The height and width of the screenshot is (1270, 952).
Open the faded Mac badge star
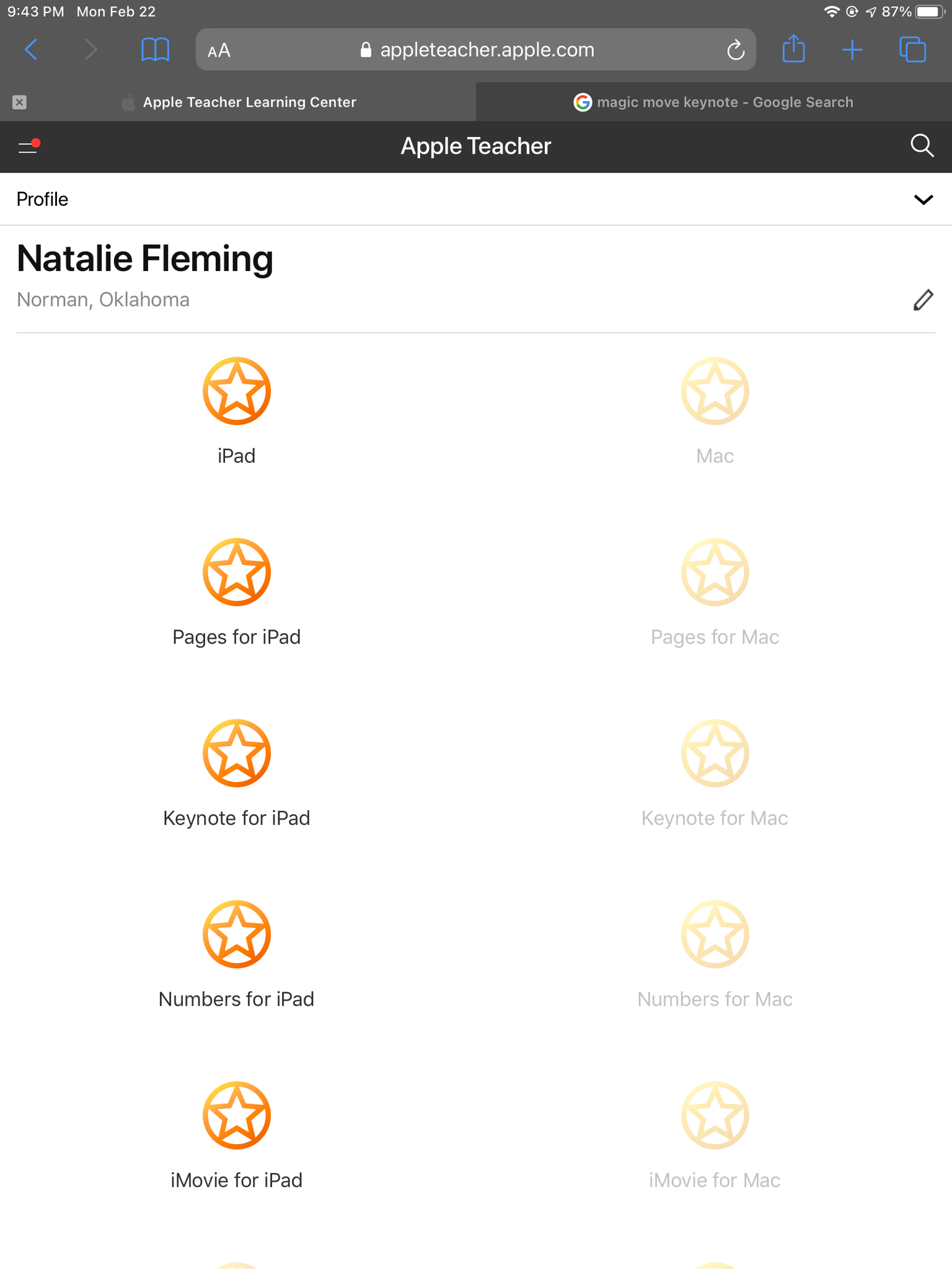click(715, 391)
